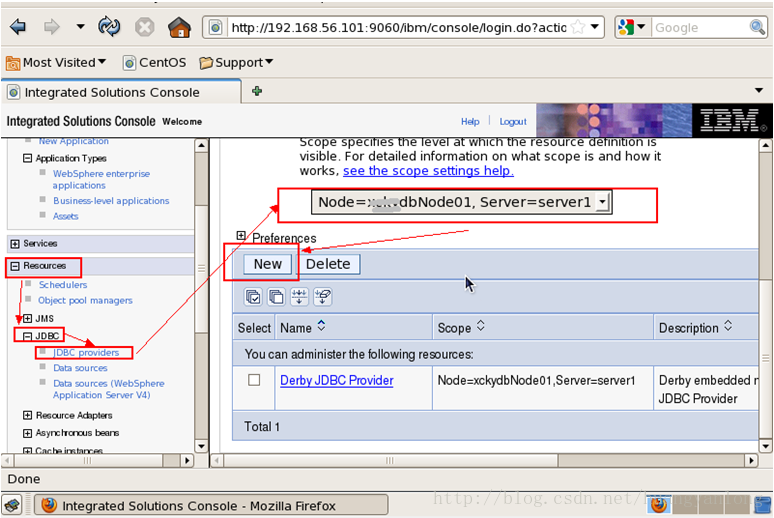Click the Help link in console header

pyautogui.click(x=470, y=121)
